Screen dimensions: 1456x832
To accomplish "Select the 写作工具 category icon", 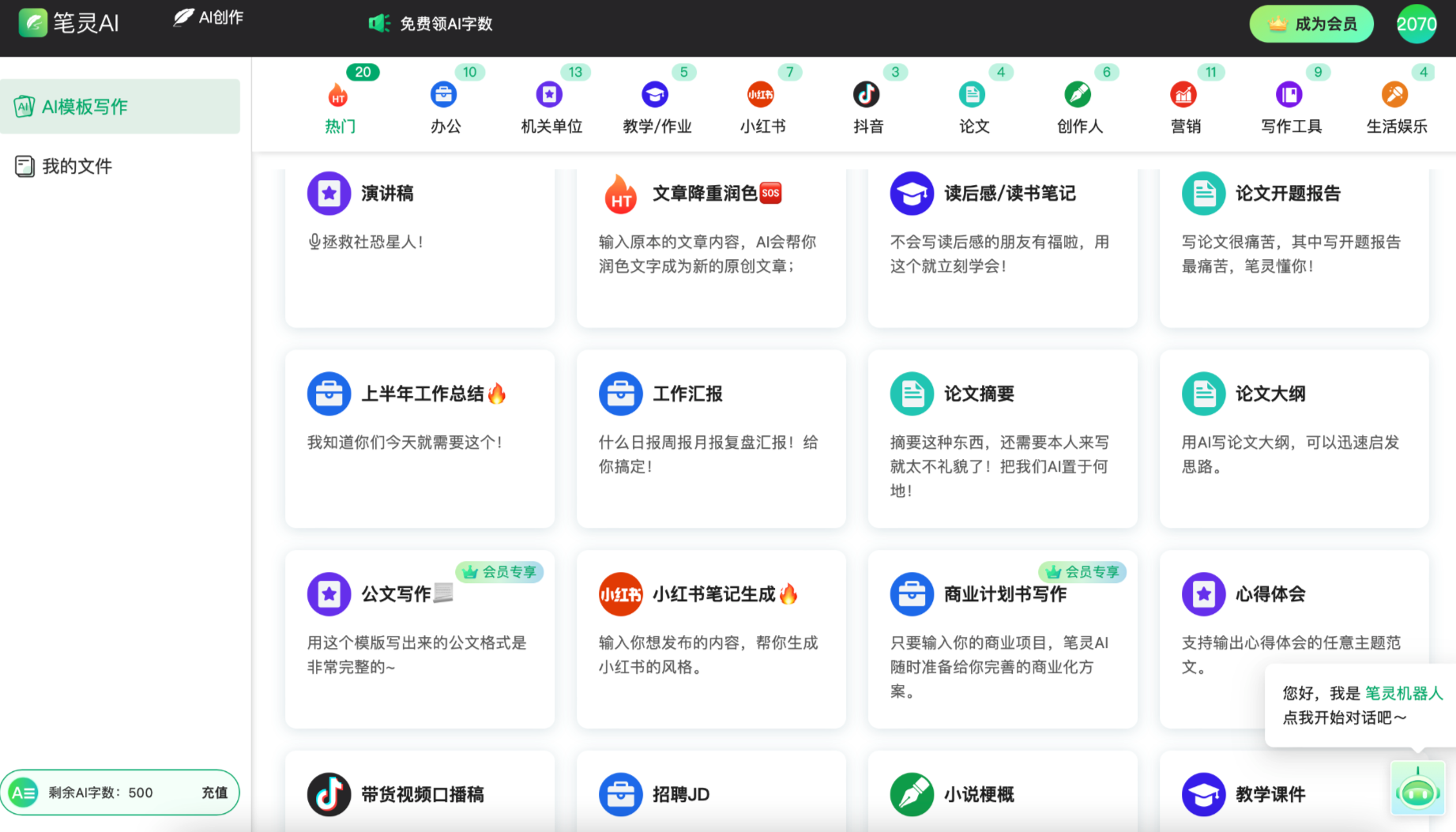I will (x=1289, y=95).
